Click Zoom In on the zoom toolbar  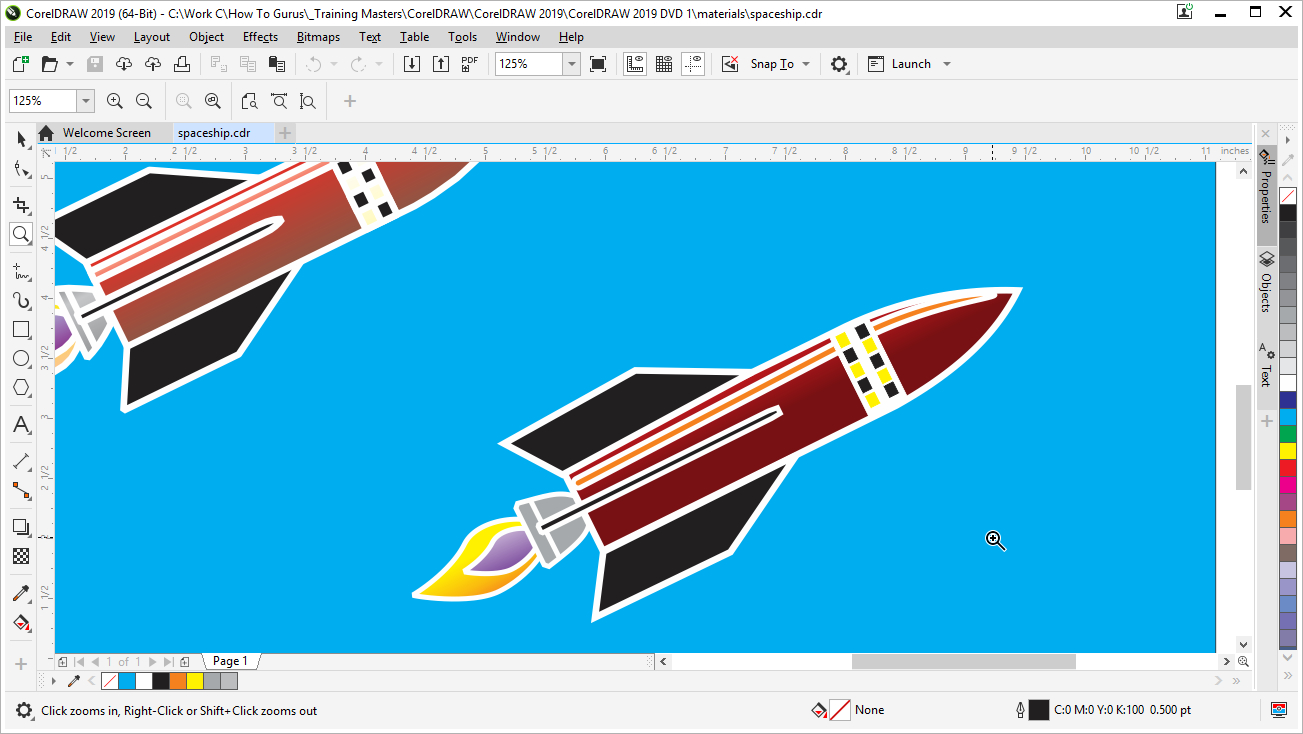click(114, 100)
